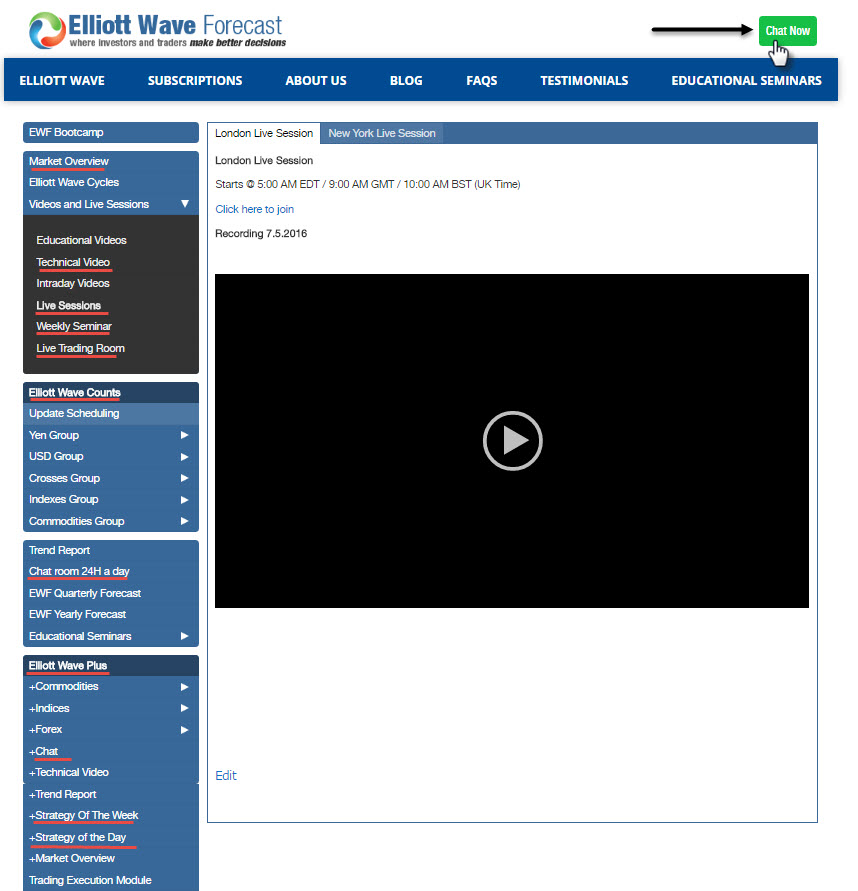Open Market Overview in the sidebar
Viewport: 858px width, 891px height.
111,161
